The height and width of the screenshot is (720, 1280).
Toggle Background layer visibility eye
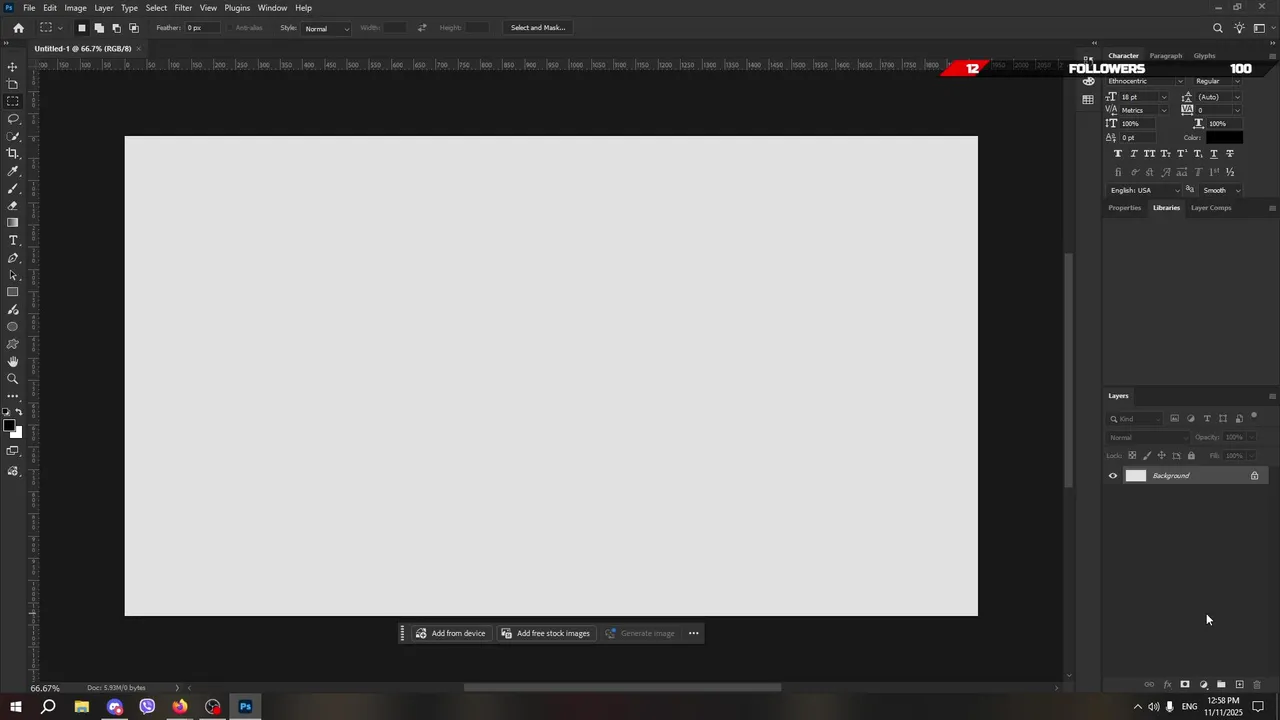point(1113,476)
